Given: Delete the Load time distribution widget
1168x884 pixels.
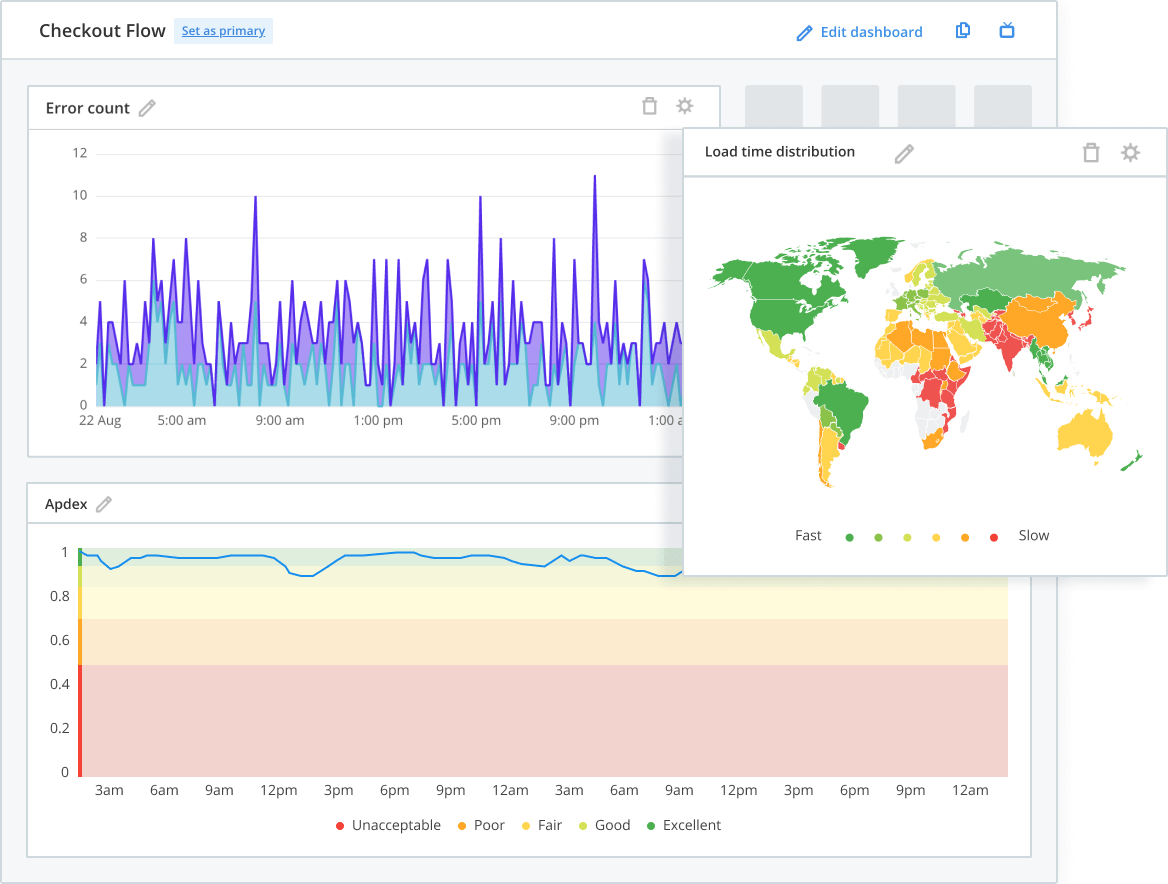Looking at the screenshot, I should coord(1091,153).
